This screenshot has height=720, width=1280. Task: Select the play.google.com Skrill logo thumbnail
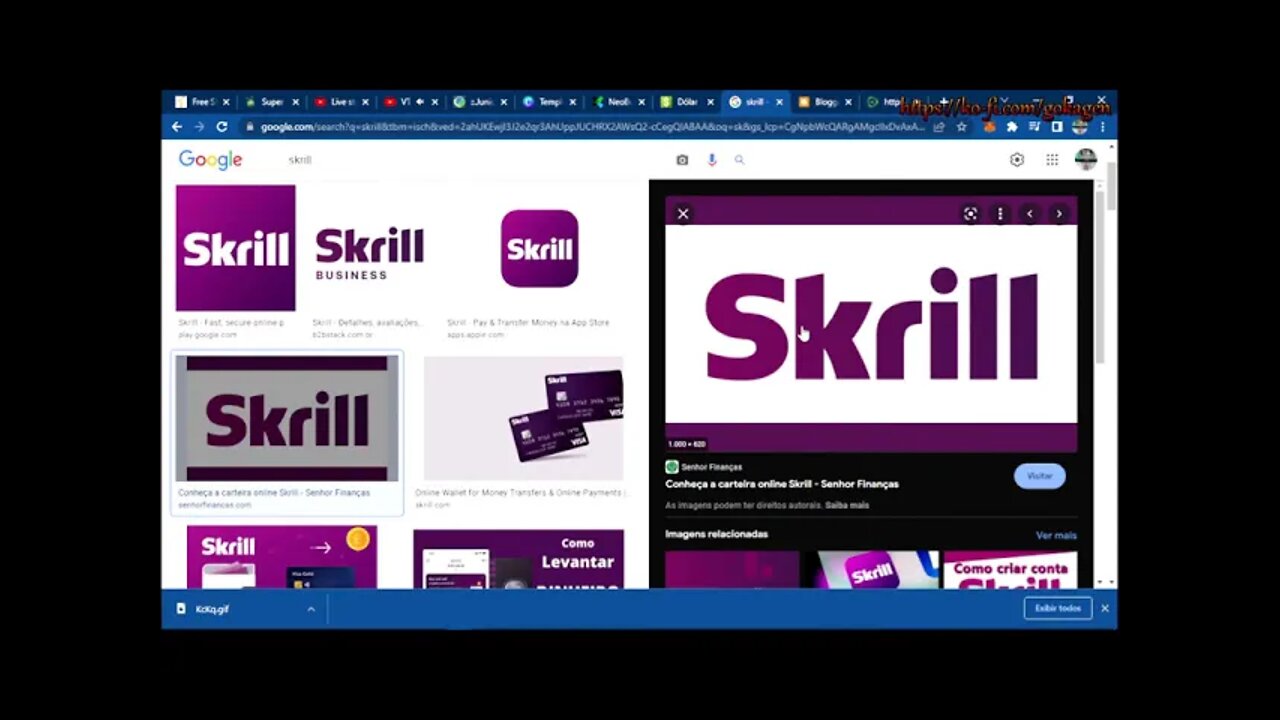click(x=236, y=248)
